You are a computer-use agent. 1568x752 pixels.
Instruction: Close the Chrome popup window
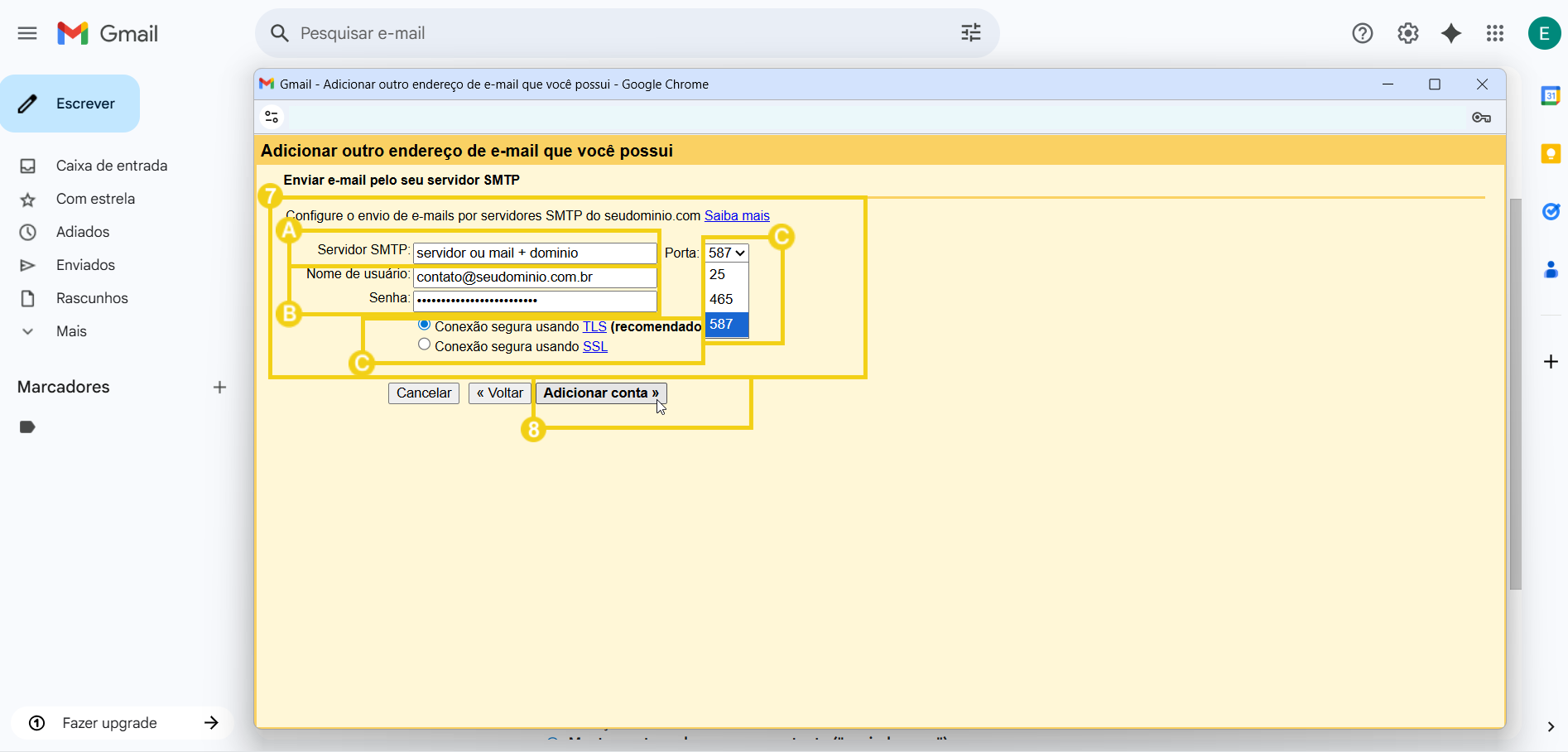(x=1482, y=84)
